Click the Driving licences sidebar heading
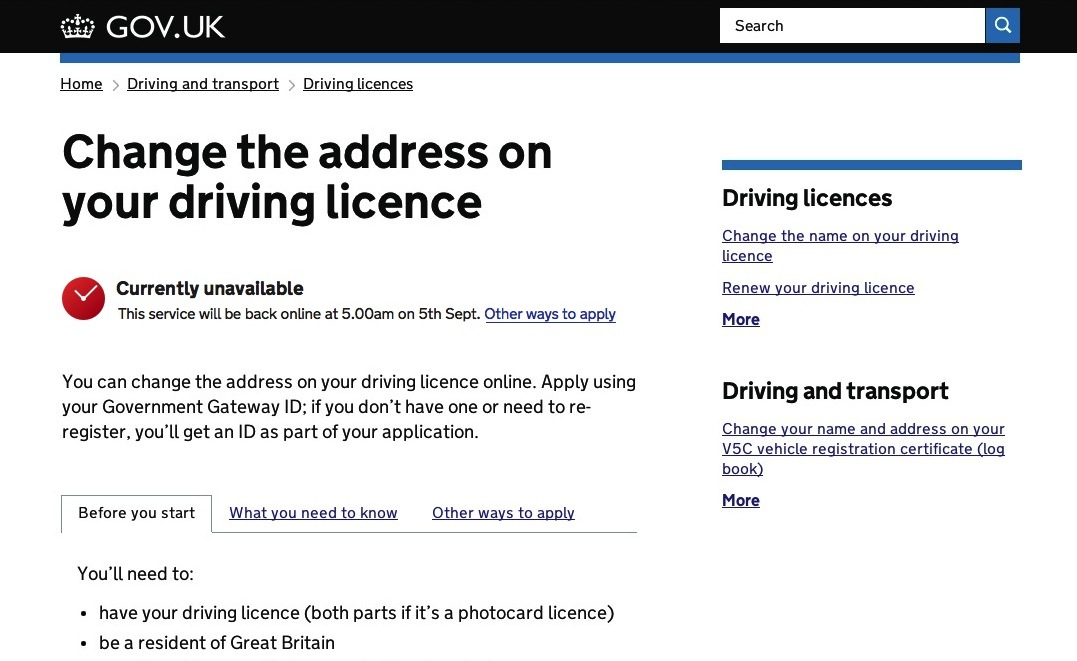Screen dimensions: 1077x661 pyautogui.click(x=806, y=199)
